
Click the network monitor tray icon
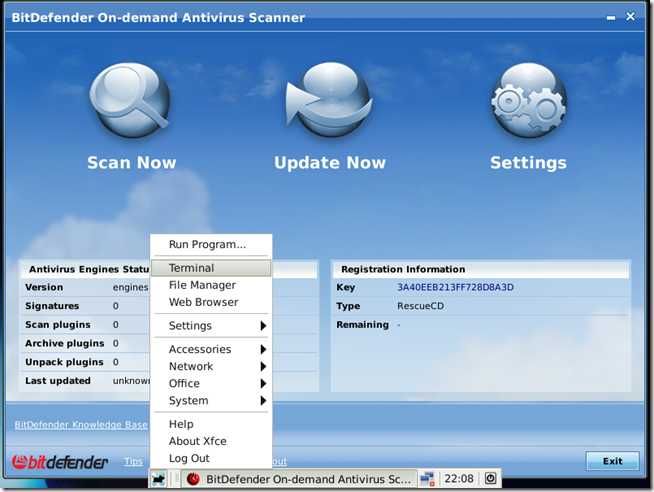tap(428, 479)
